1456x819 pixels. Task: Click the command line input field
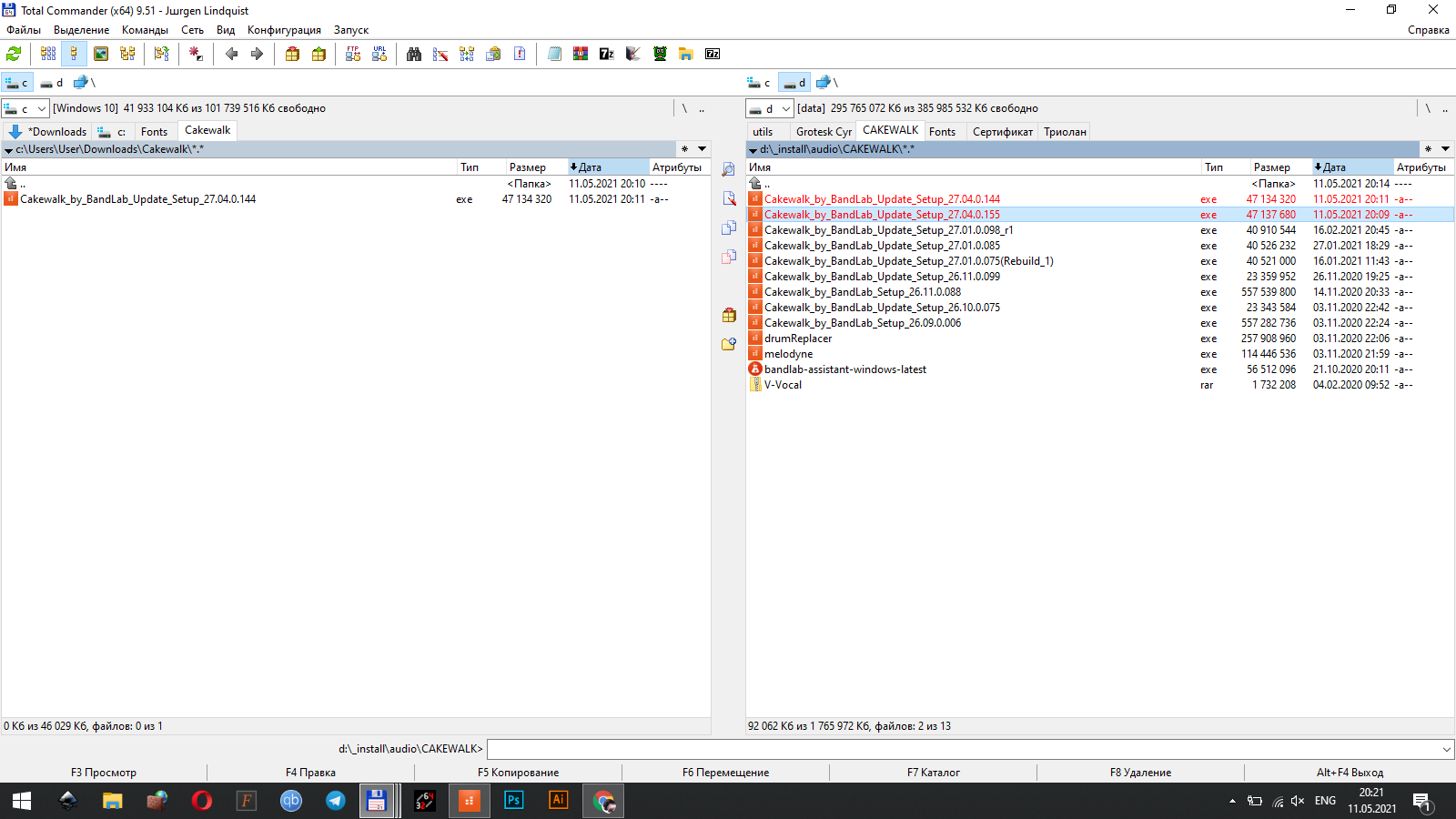tap(963, 749)
